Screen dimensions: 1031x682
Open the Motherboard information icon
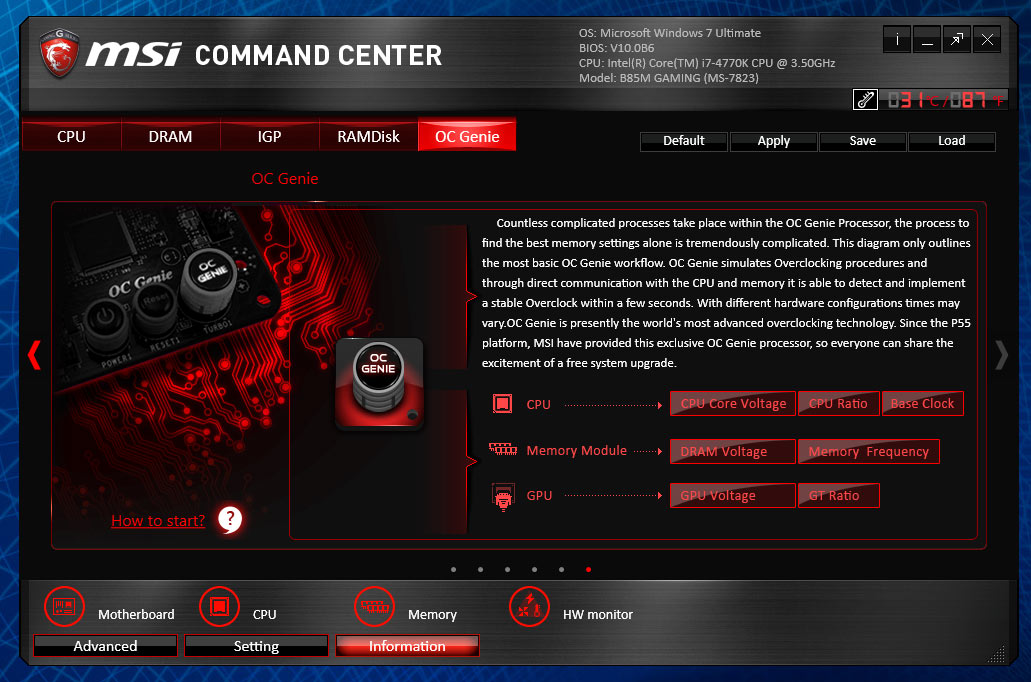(64, 606)
